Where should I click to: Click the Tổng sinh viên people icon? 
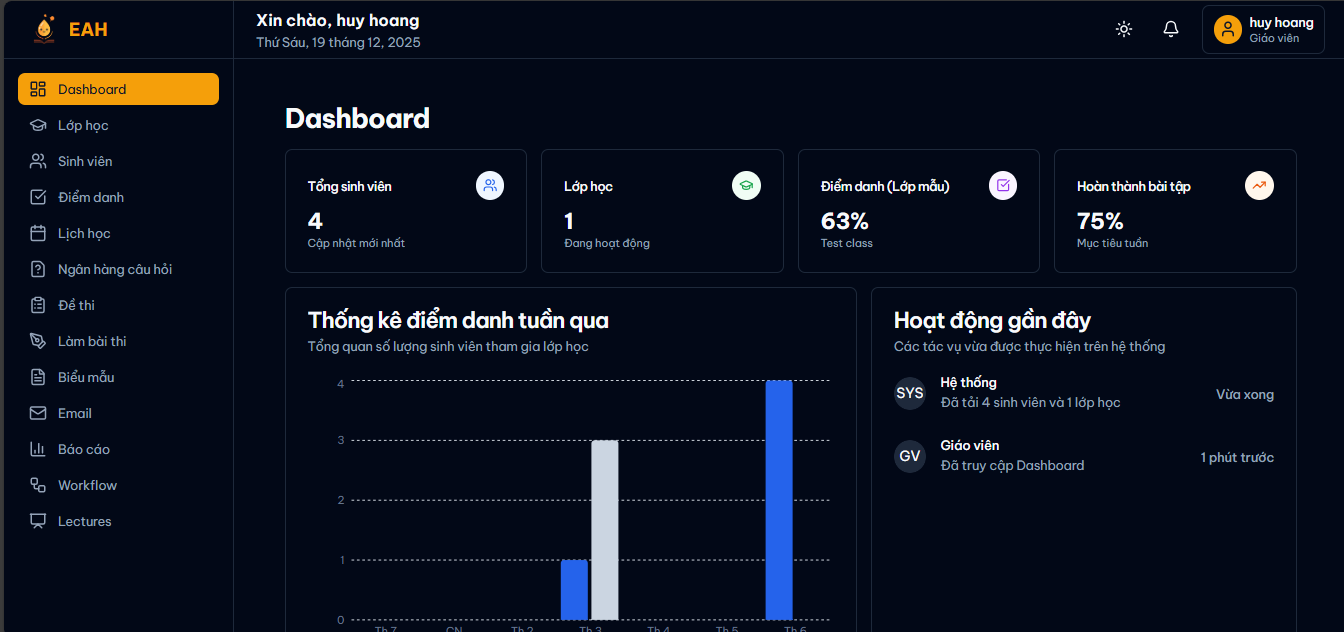[x=490, y=185]
